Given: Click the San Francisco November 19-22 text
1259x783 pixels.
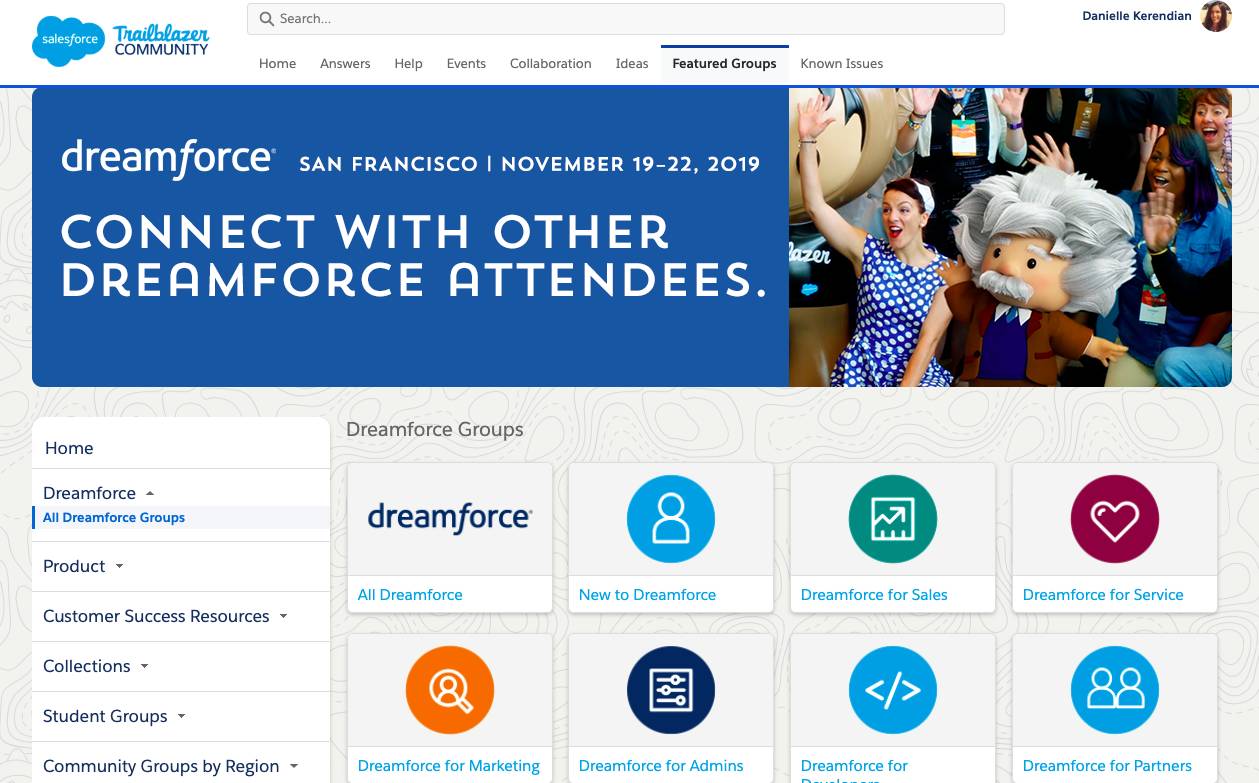Looking at the screenshot, I should point(529,164).
